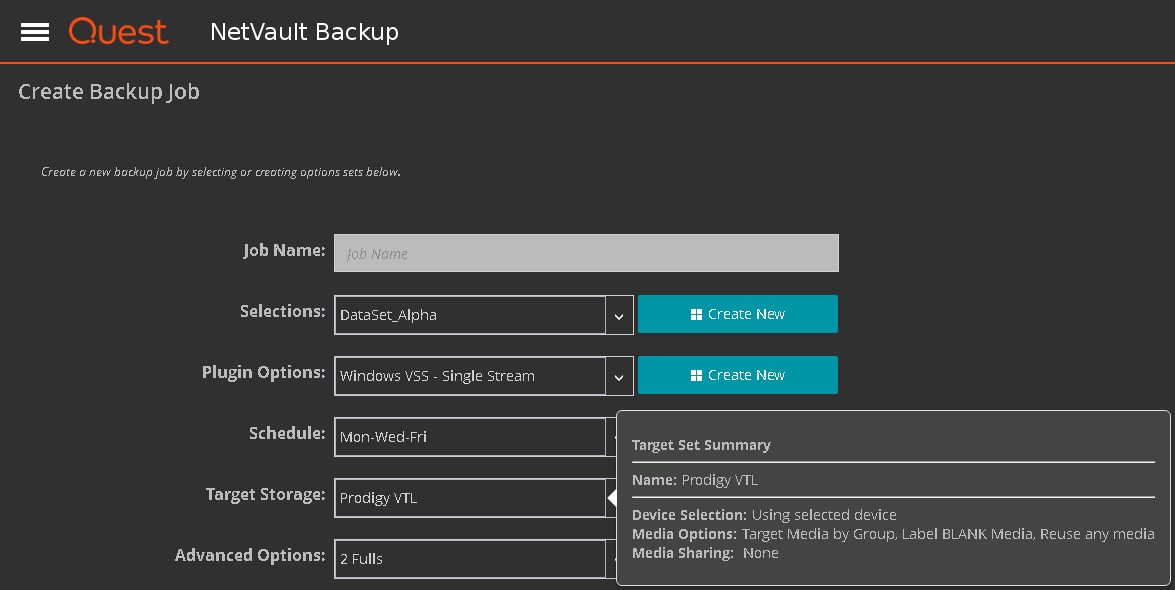Image resolution: width=1175 pixels, height=590 pixels.
Task: Open the hamburger navigation menu
Action: [35, 32]
